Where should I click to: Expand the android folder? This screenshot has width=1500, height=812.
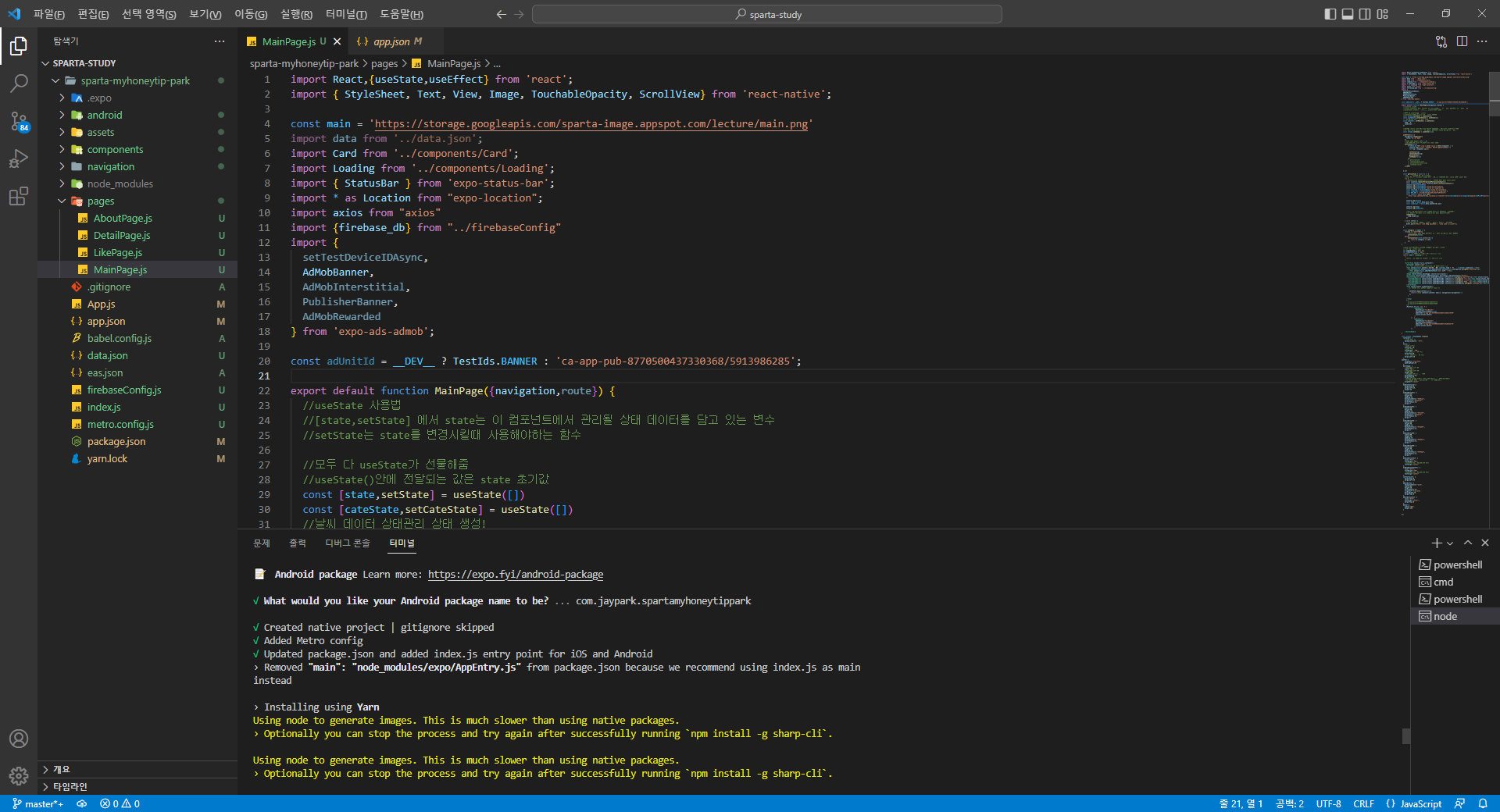[137, 115]
